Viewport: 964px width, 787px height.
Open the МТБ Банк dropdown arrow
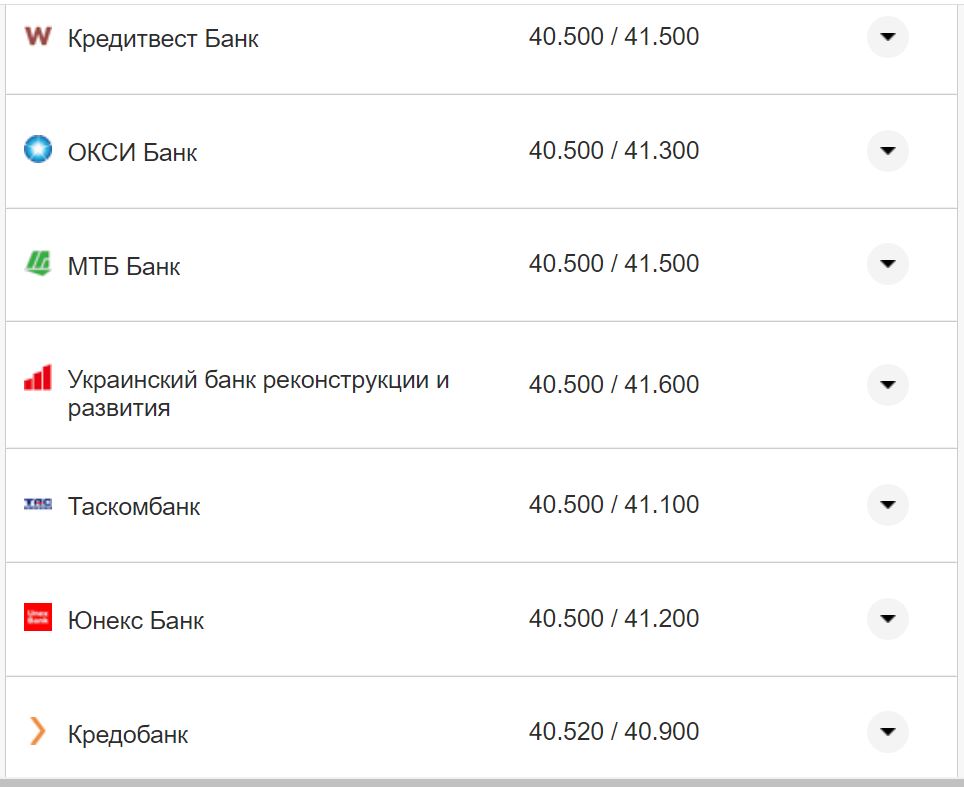coord(887,264)
